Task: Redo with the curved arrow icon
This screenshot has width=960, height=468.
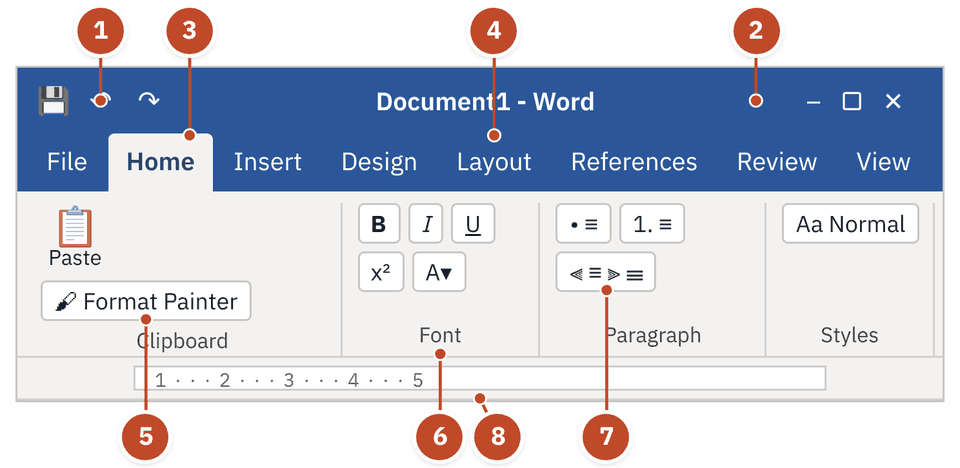Action: (x=149, y=100)
